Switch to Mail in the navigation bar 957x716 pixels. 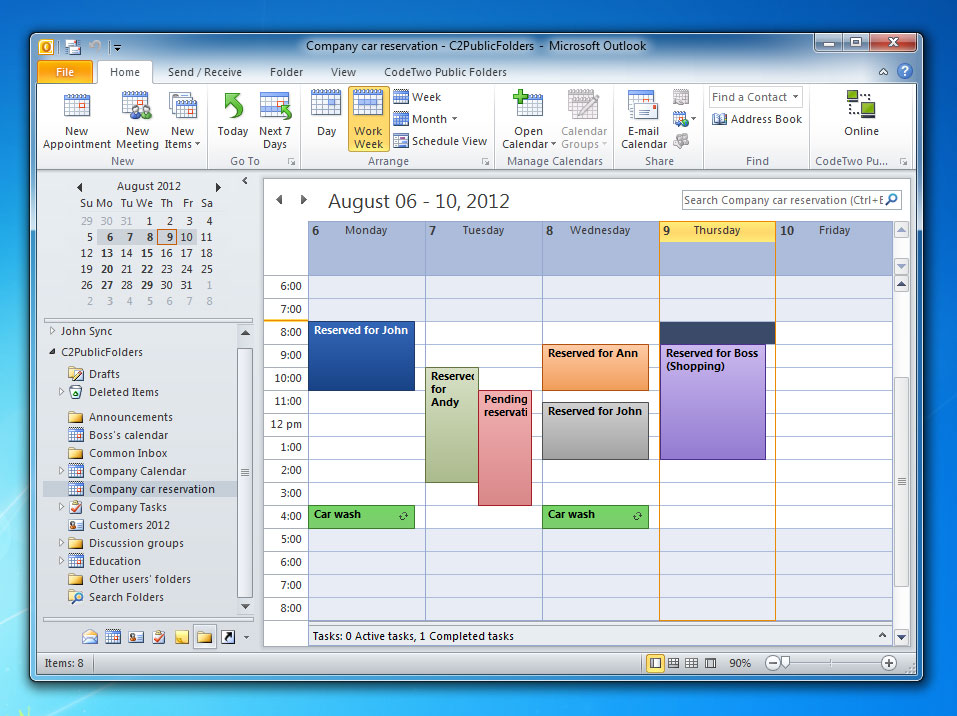point(90,636)
